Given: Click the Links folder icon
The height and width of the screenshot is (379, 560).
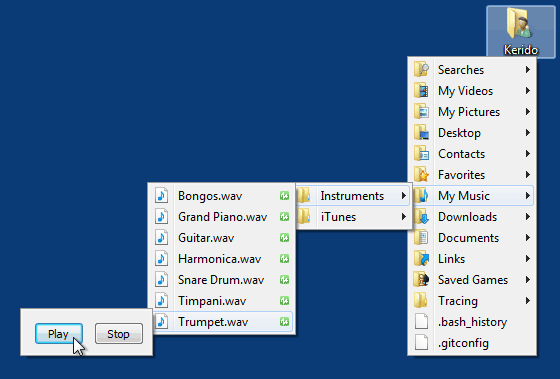Looking at the screenshot, I should [421, 259].
